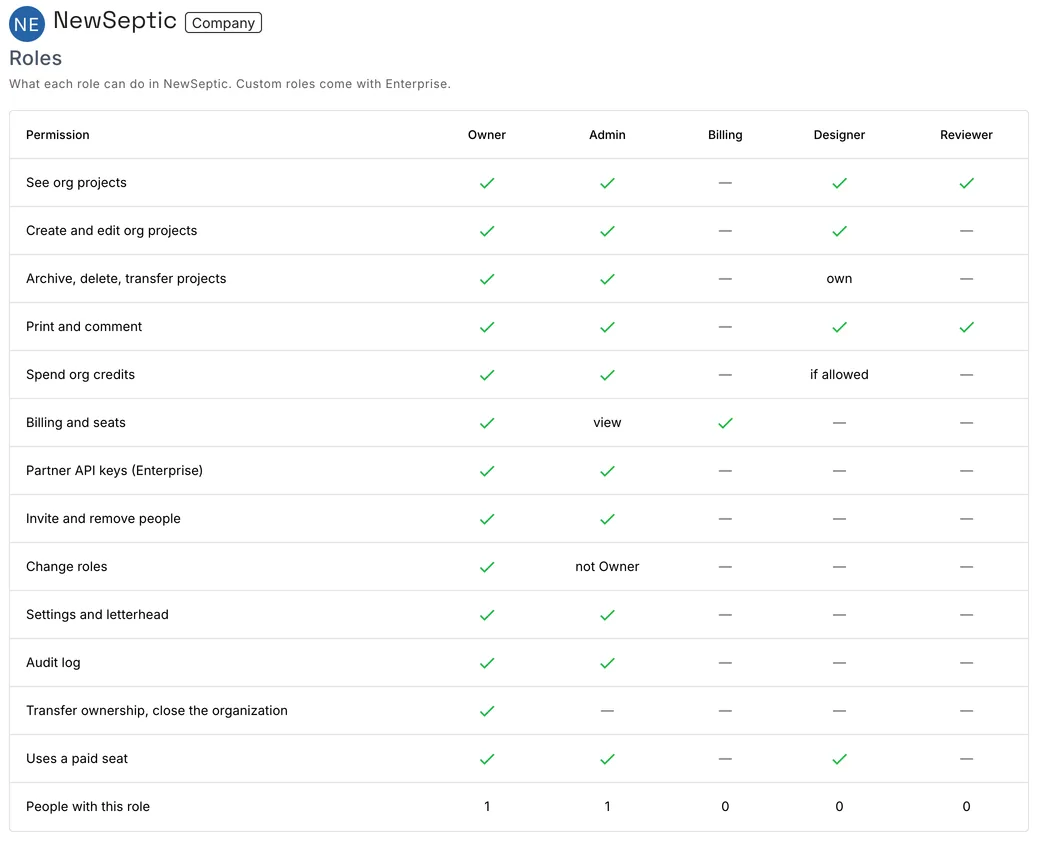Click the 'not Owner' value for Change roles
The height and width of the screenshot is (843, 1040).
607,566
